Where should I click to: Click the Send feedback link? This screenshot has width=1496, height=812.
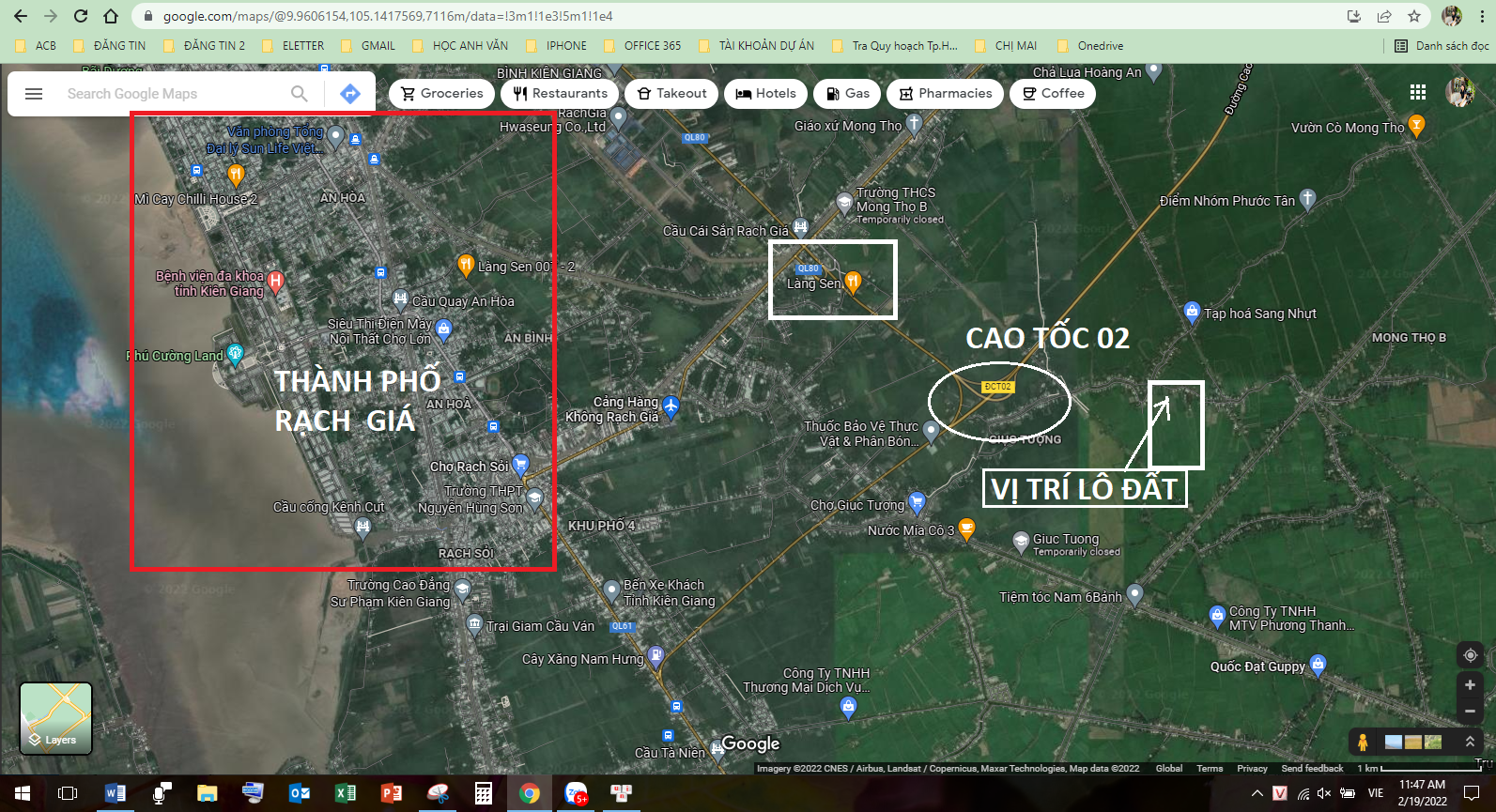[x=1312, y=769]
